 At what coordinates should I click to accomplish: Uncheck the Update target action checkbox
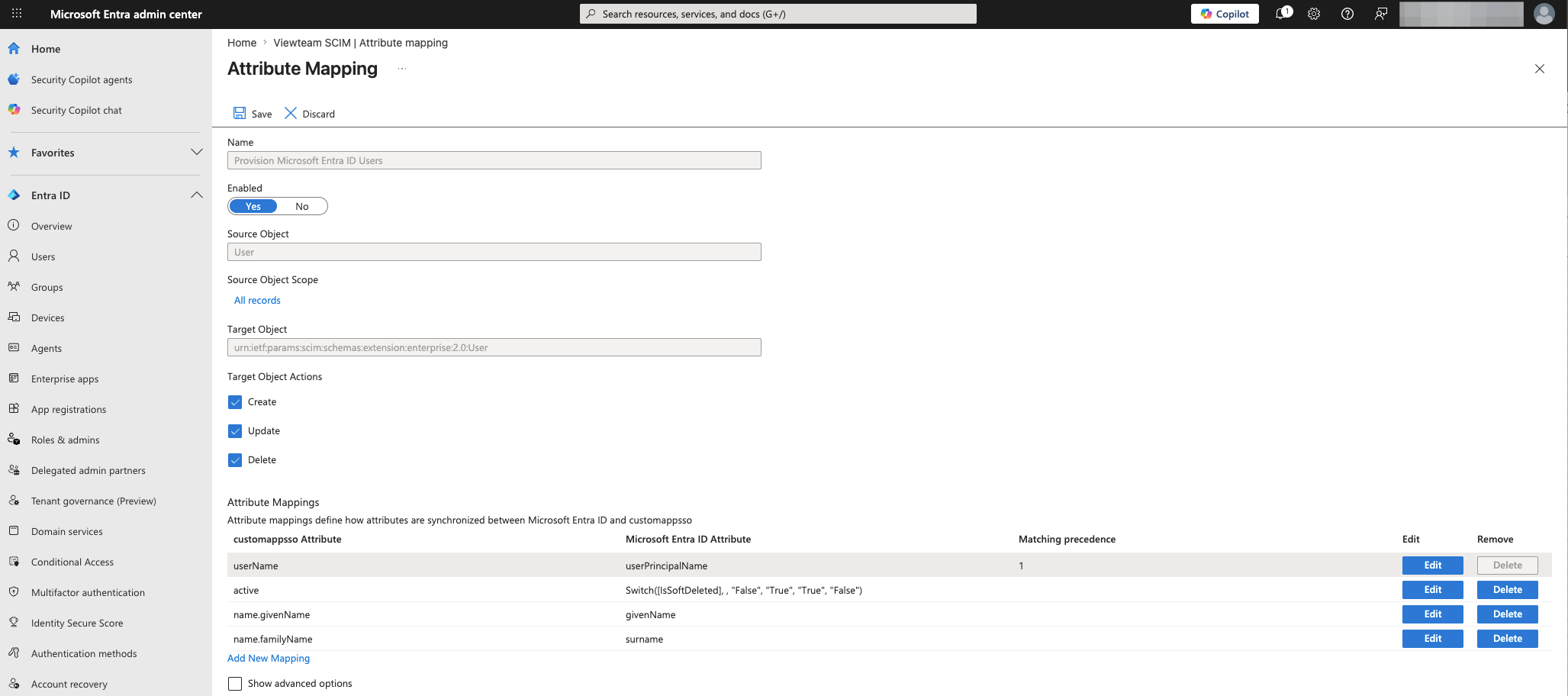[235, 431]
